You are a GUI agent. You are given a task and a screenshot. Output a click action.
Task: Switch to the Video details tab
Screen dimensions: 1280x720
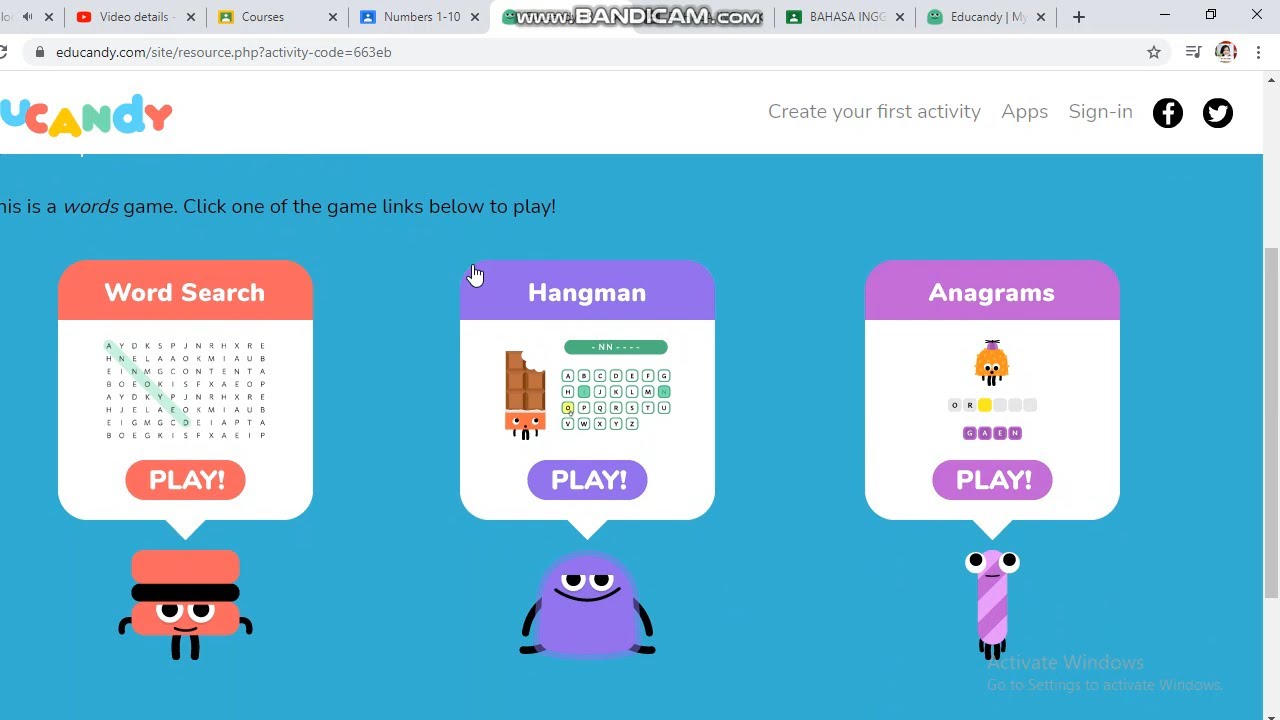pyautogui.click(x=135, y=17)
